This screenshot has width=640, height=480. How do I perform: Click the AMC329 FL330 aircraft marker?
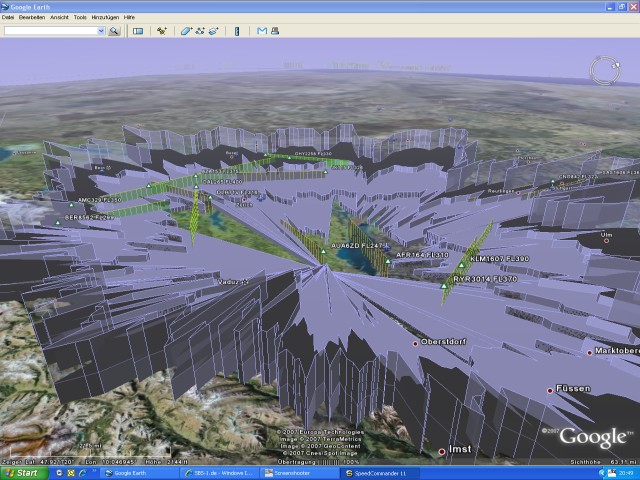[71, 205]
